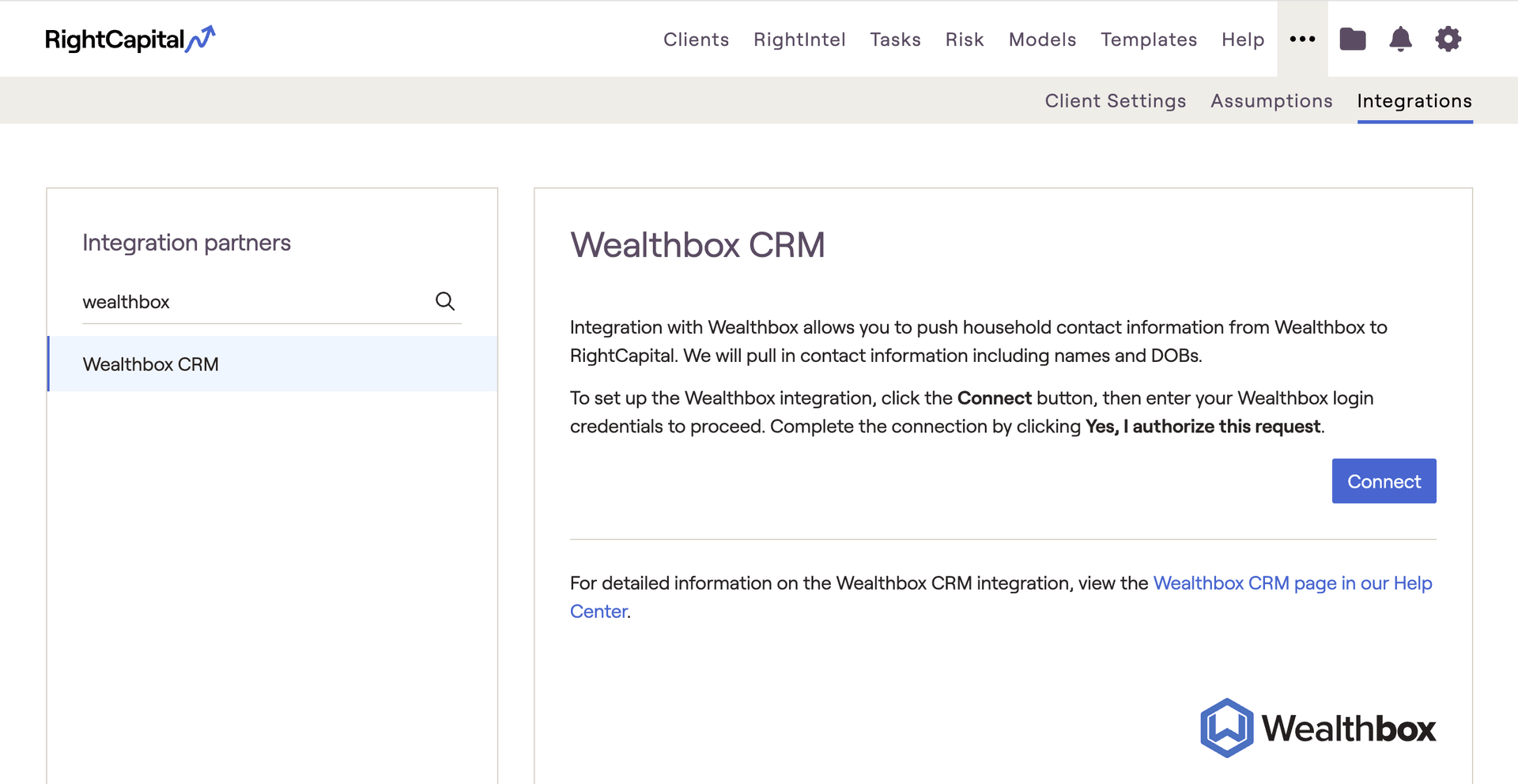
Task: Open the Templates menu item
Action: point(1148,40)
